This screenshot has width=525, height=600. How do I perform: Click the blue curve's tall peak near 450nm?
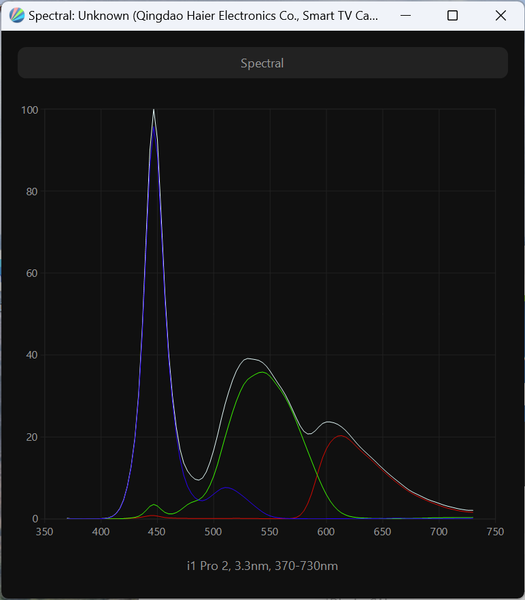click(154, 128)
